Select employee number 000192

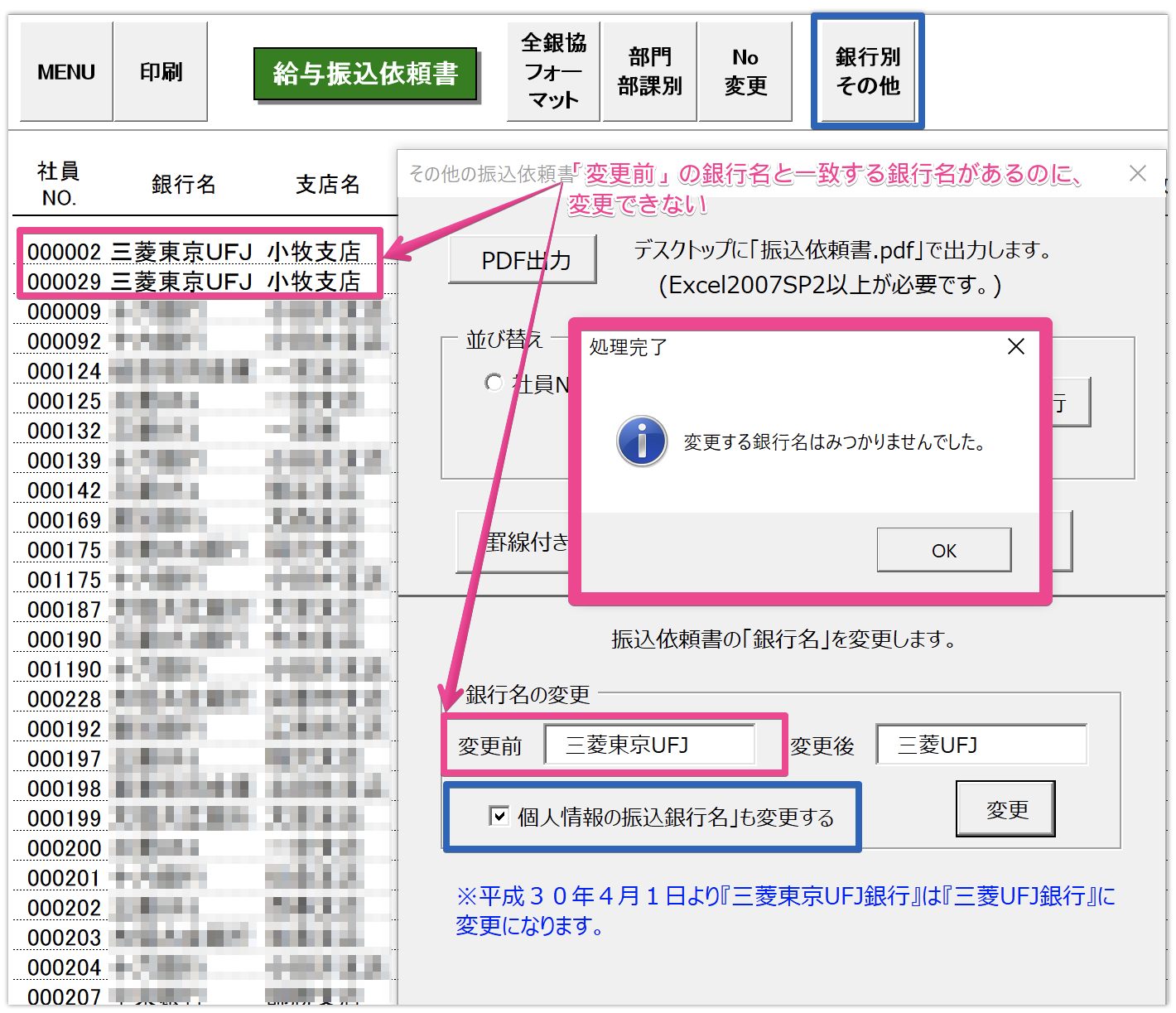[x=65, y=729]
